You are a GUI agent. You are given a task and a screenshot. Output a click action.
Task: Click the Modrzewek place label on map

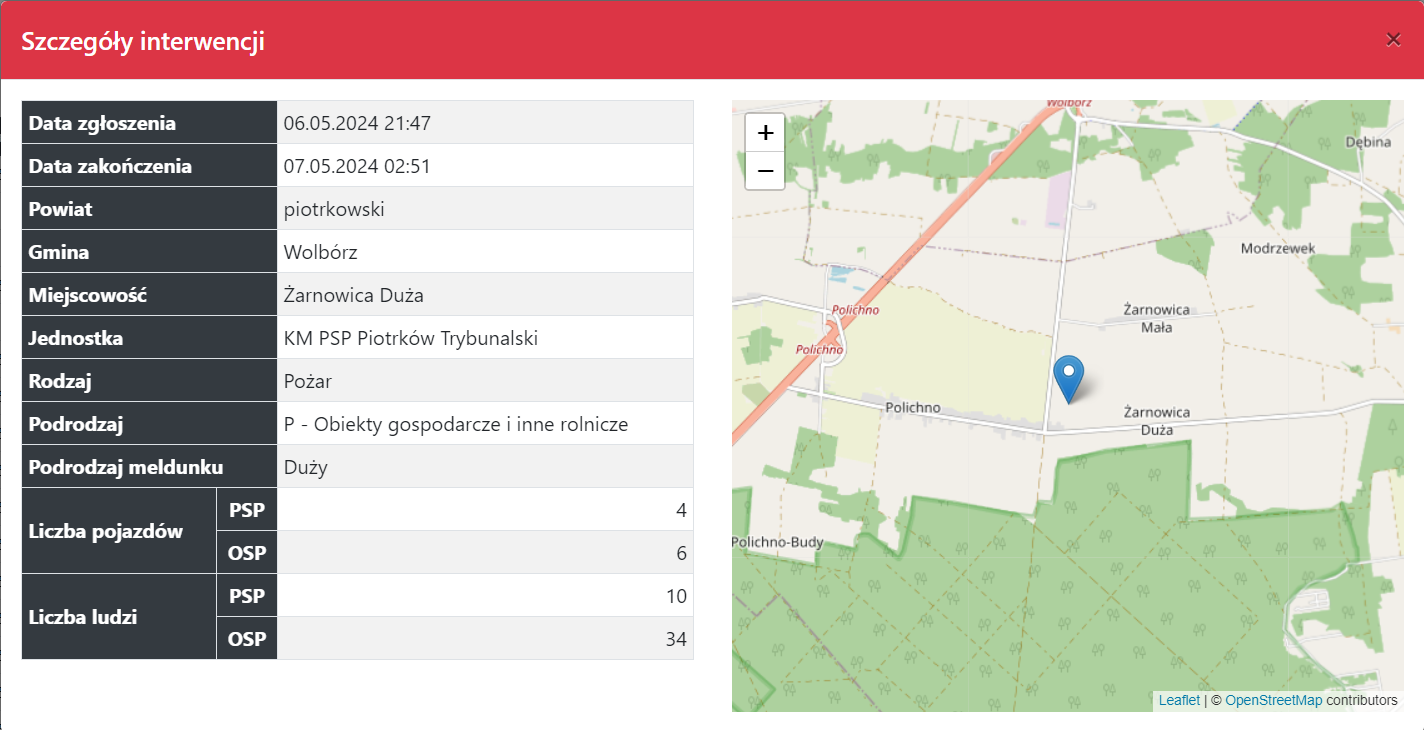1278,248
